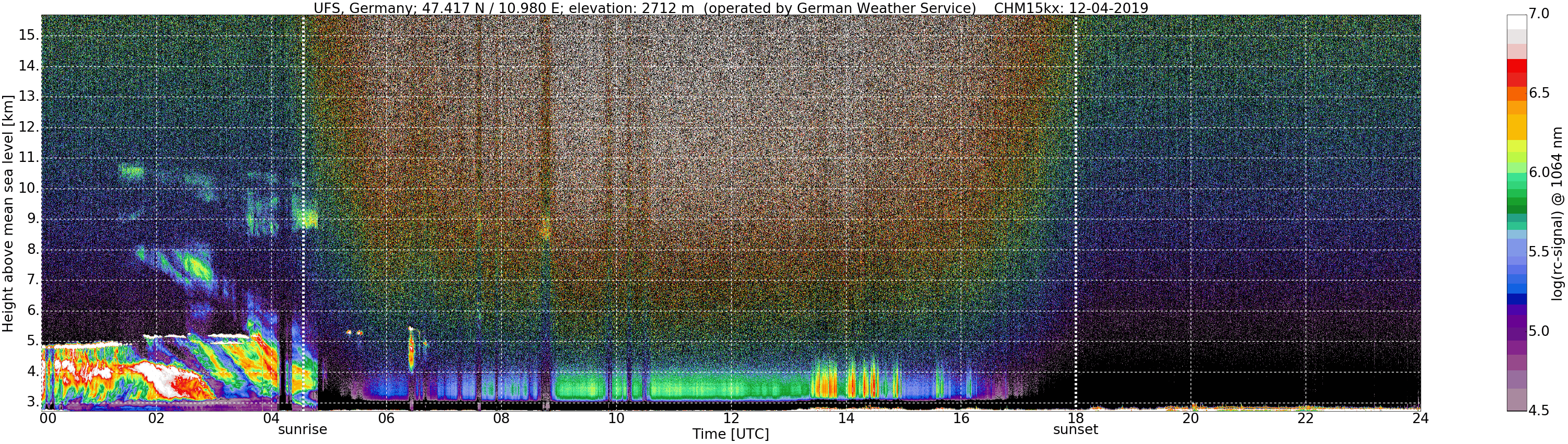Screen dimensions: 1568x444
Task: Click the x-axis tick label '14'
Action: pos(846,418)
